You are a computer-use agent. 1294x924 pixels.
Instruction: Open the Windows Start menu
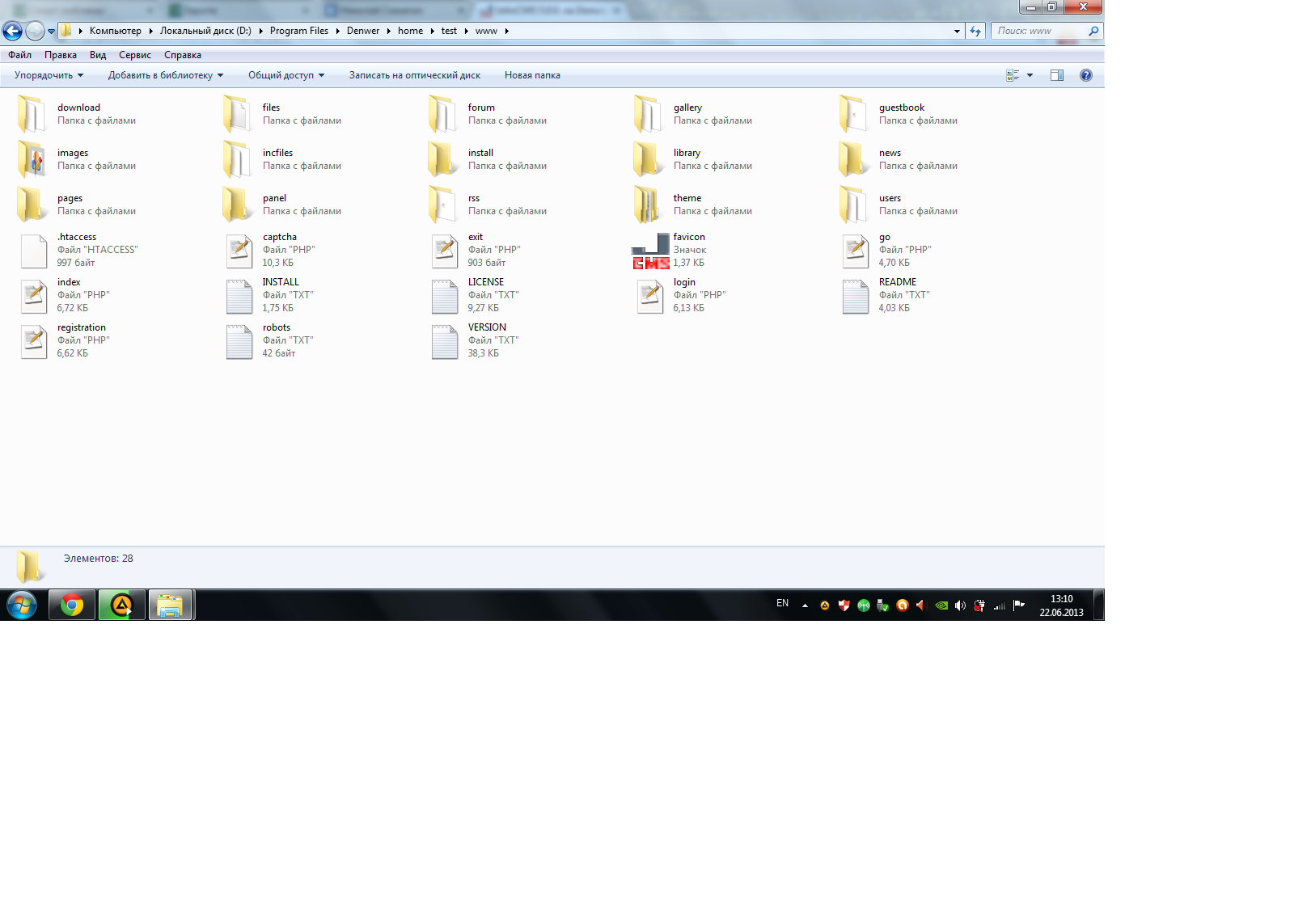point(22,605)
